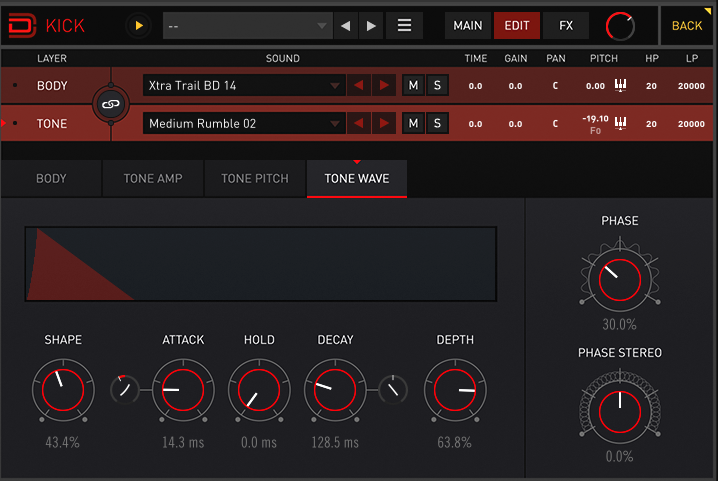The height and width of the screenshot is (481, 718).
Task: Adjust the attack curve small knob
Action: (125, 390)
